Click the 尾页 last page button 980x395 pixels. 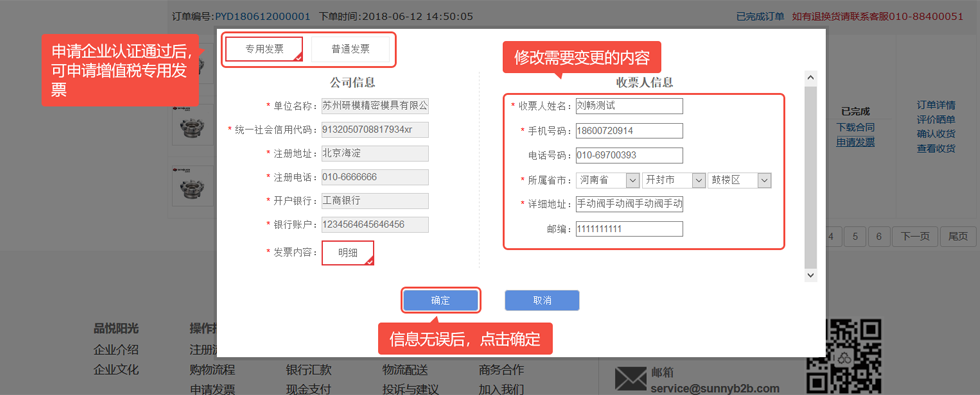(x=958, y=236)
